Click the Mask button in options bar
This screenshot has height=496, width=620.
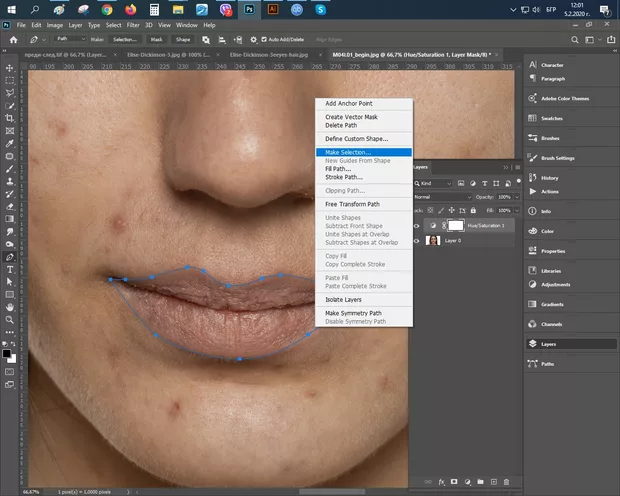157,39
